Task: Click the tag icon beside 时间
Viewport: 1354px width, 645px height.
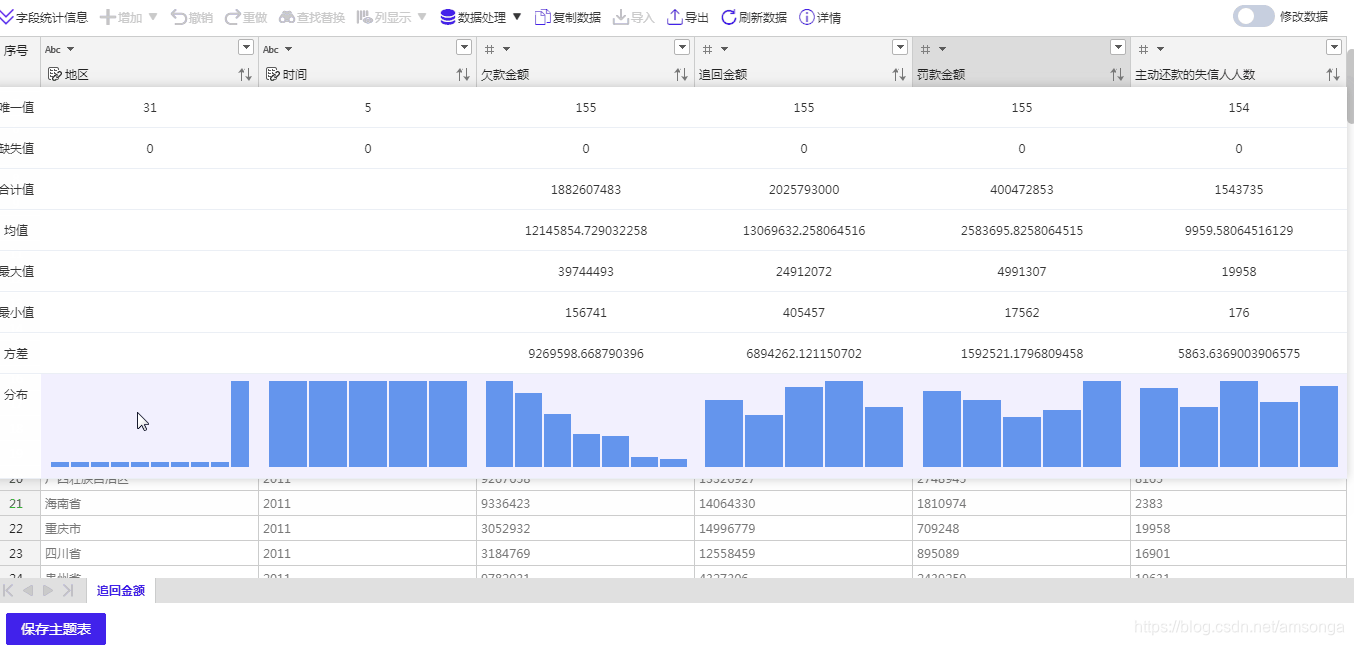Action: tap(273, 74)
